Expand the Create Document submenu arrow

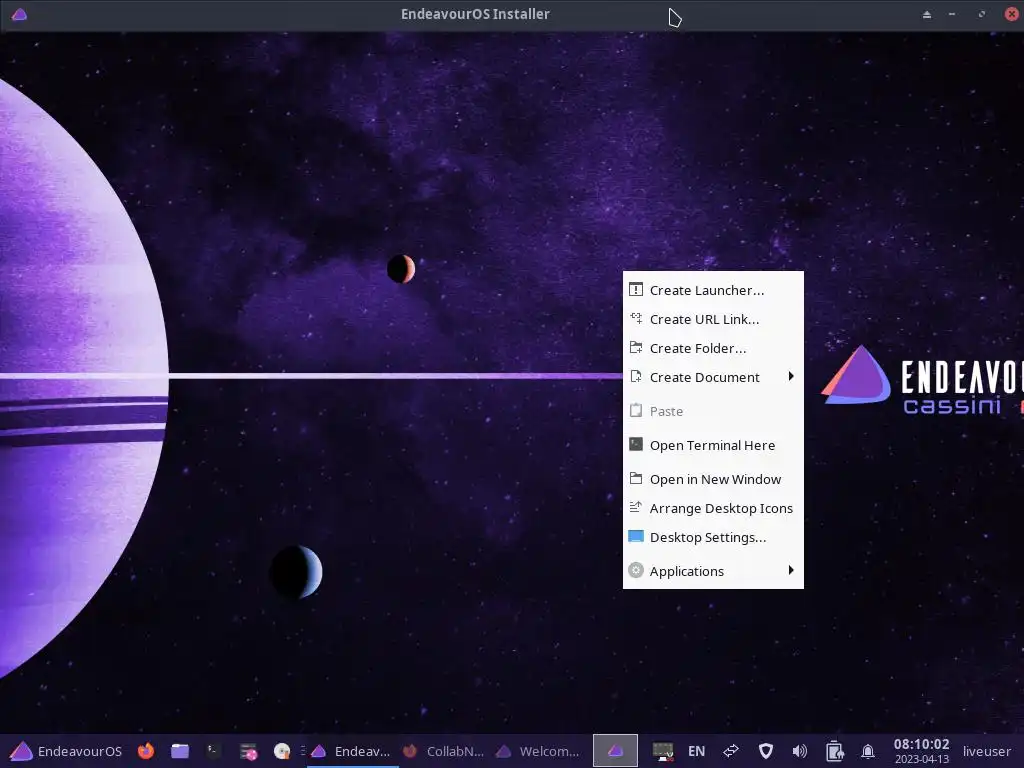tap(791, 376)
